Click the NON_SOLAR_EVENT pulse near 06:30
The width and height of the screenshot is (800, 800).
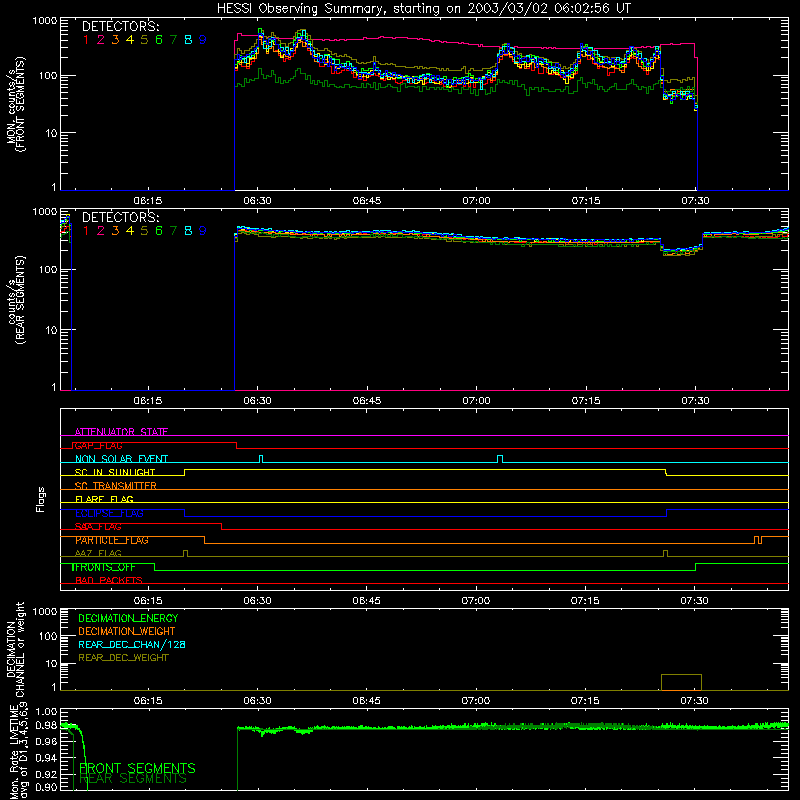coord(261,459)
